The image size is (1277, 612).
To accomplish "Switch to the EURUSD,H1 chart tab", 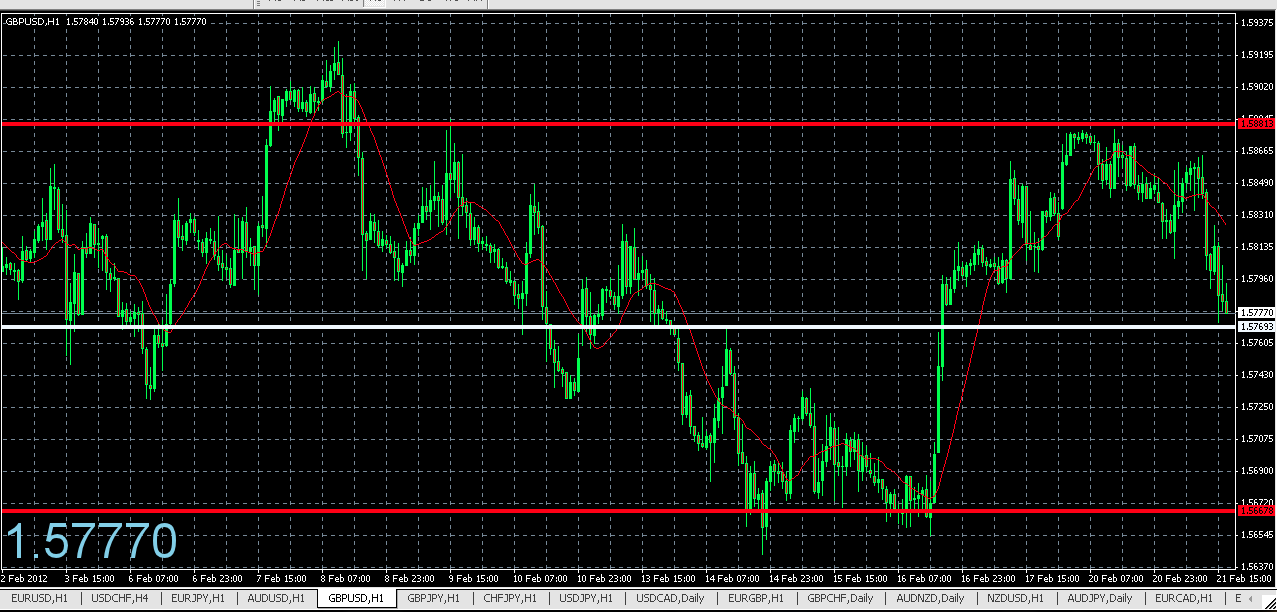I will tap(41, 598).
